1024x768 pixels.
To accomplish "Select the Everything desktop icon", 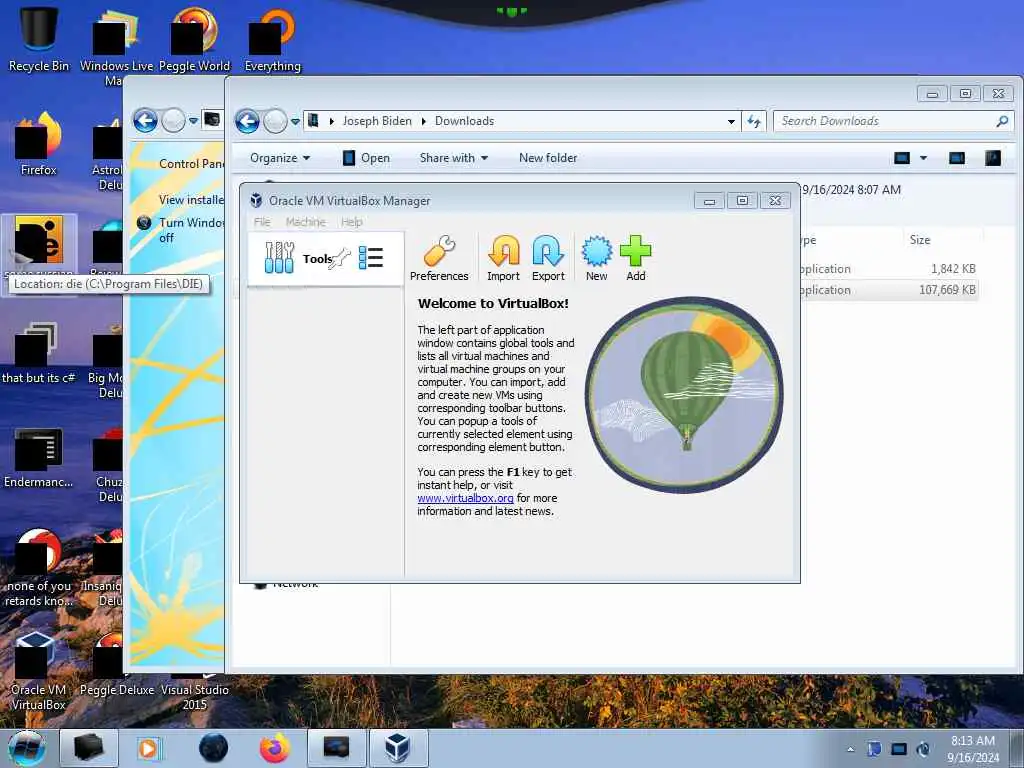I will (x=272, y=39).
